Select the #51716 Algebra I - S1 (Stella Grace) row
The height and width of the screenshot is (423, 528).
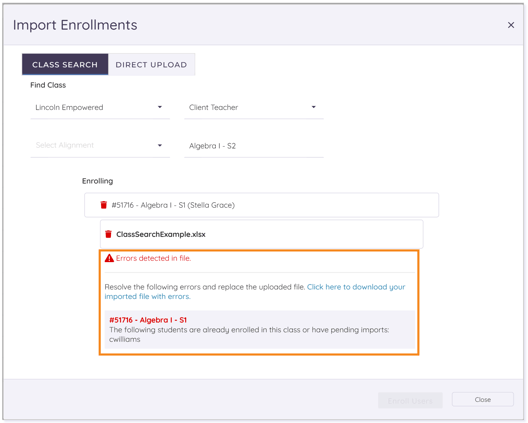261,205
